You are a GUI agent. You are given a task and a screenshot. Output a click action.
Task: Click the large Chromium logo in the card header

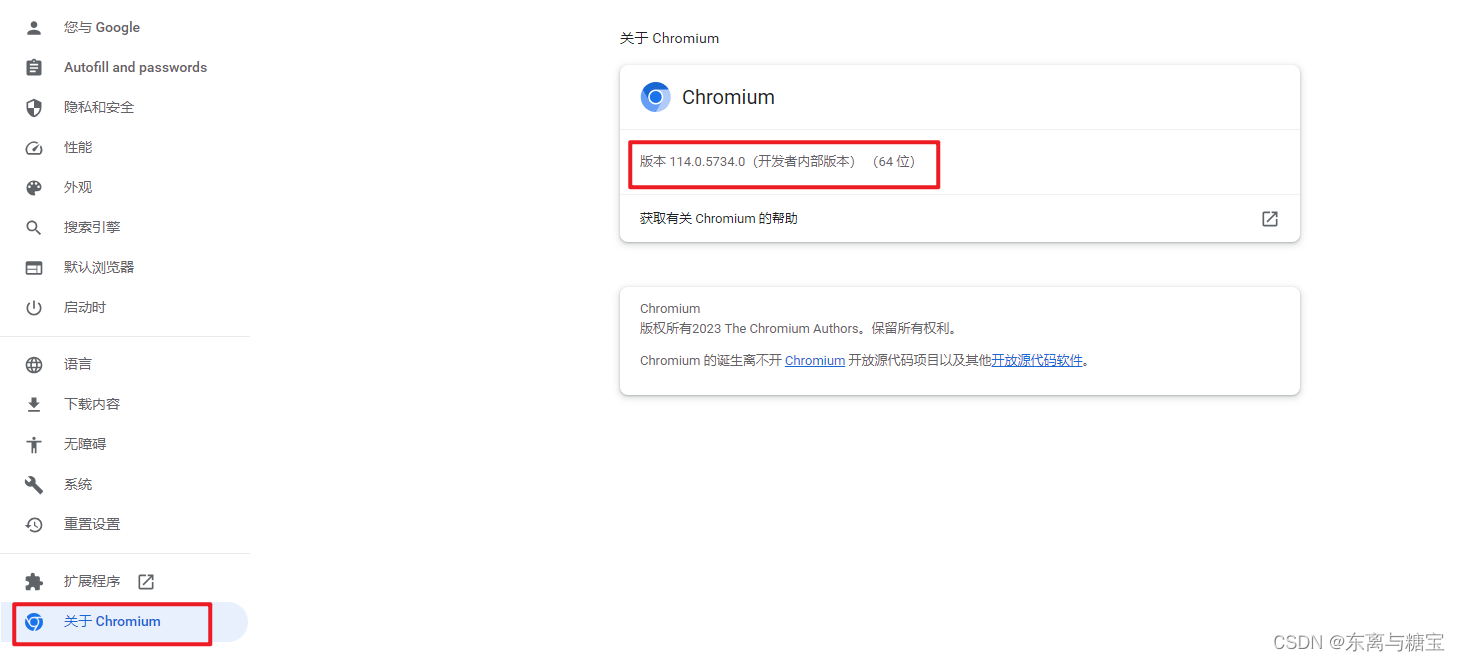coord(656,97)
